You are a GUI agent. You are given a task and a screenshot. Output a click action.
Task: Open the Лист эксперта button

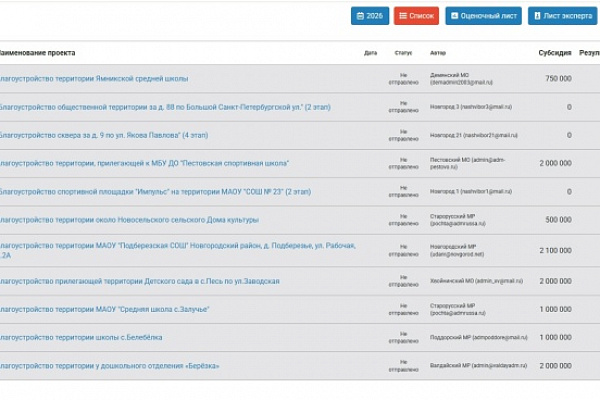[x=564, y=16]
